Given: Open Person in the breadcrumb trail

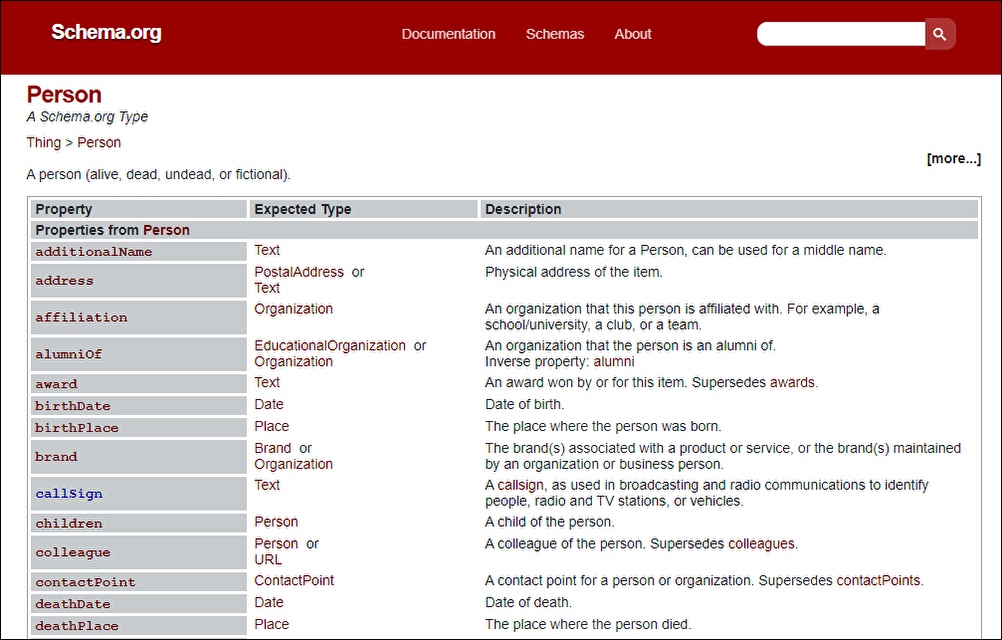Looking at the screenshot, I should [x=99, y=142].
